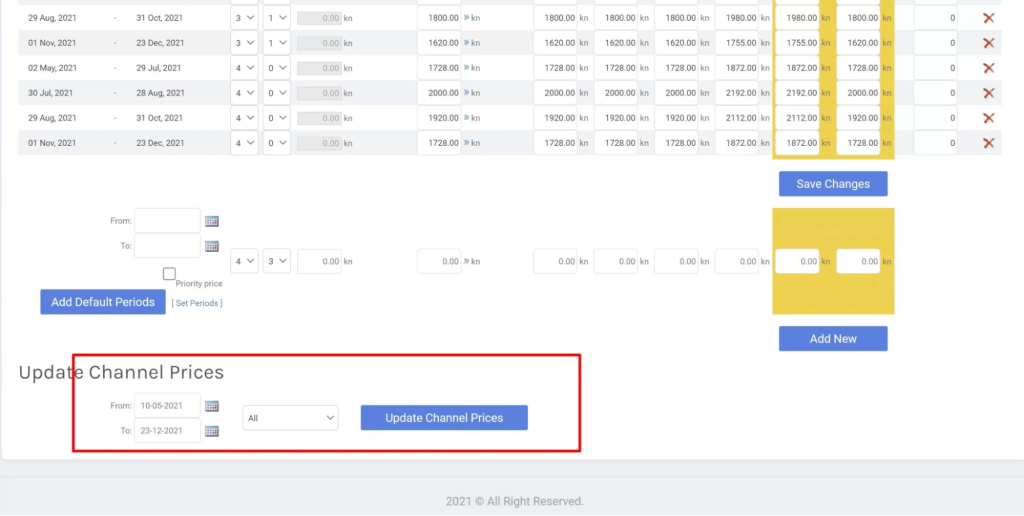The width and height of the screenshot is (1024, 516).
Task: Click the channel prices From date field
Action: point(168,406)
